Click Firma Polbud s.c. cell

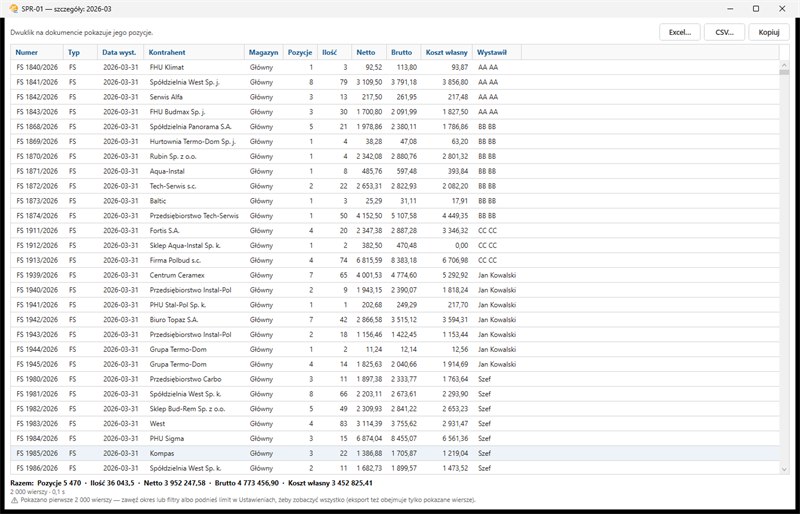pyautogui.click(x=175, y=260)
